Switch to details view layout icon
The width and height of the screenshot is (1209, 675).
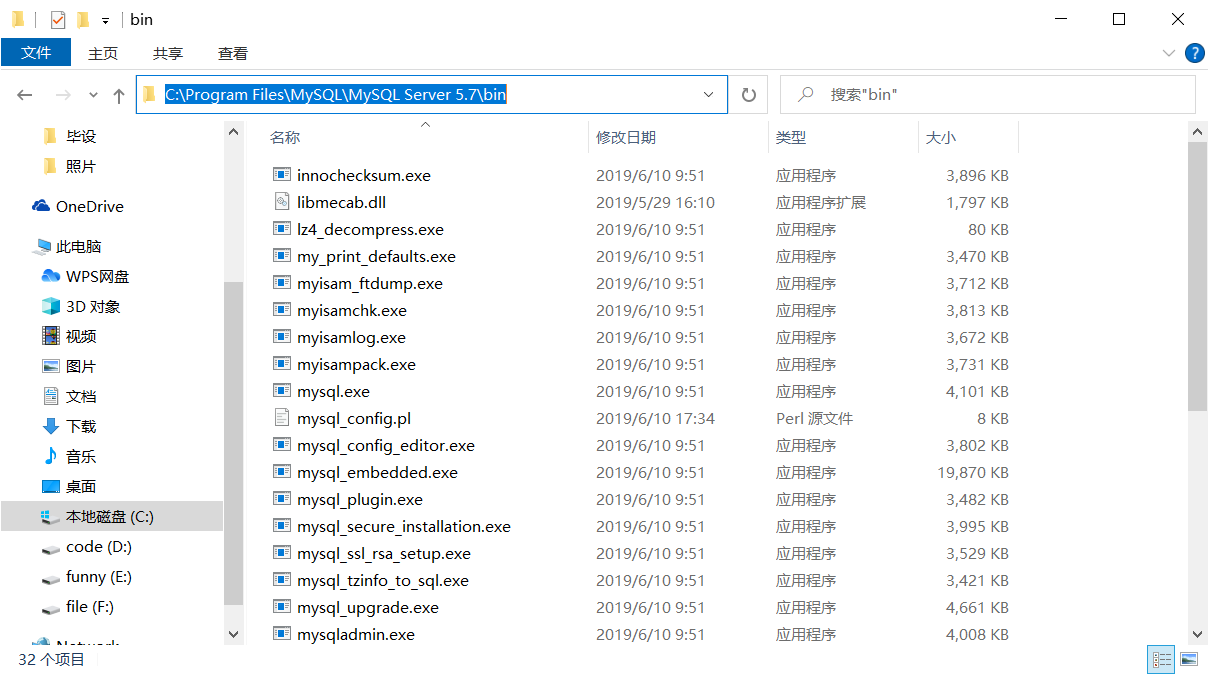click(1162, 659)
